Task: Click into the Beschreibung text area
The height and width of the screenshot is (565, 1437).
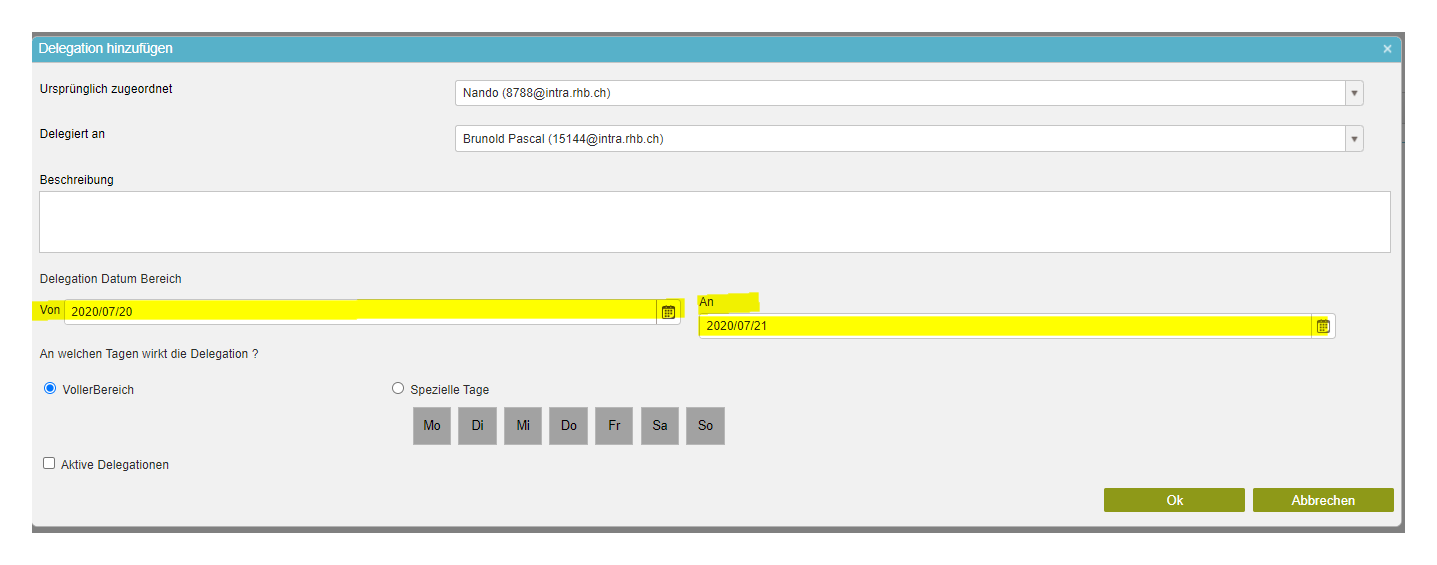Action: 714,222
